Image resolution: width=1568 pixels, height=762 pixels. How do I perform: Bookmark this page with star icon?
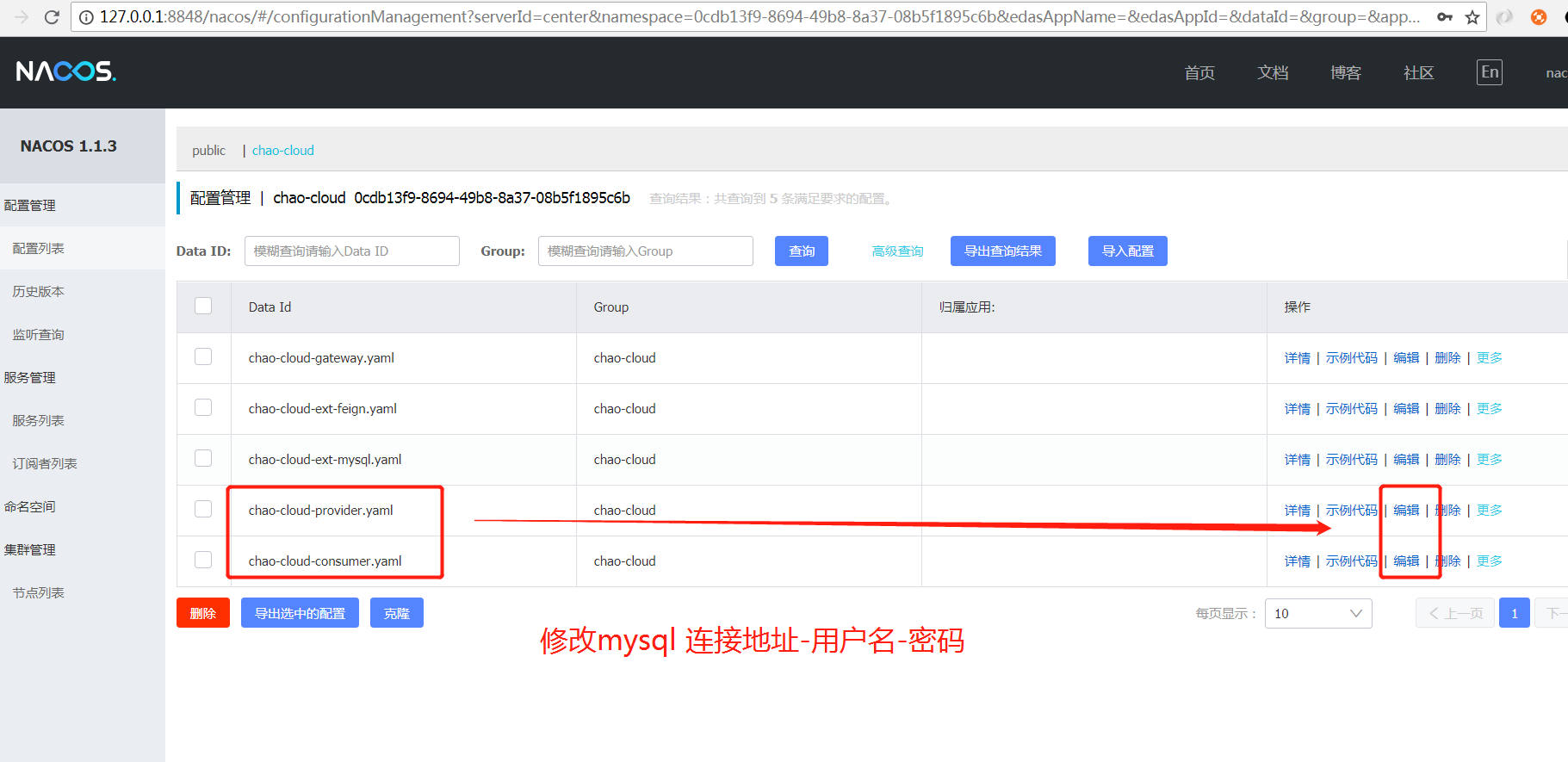(1472, 17)
